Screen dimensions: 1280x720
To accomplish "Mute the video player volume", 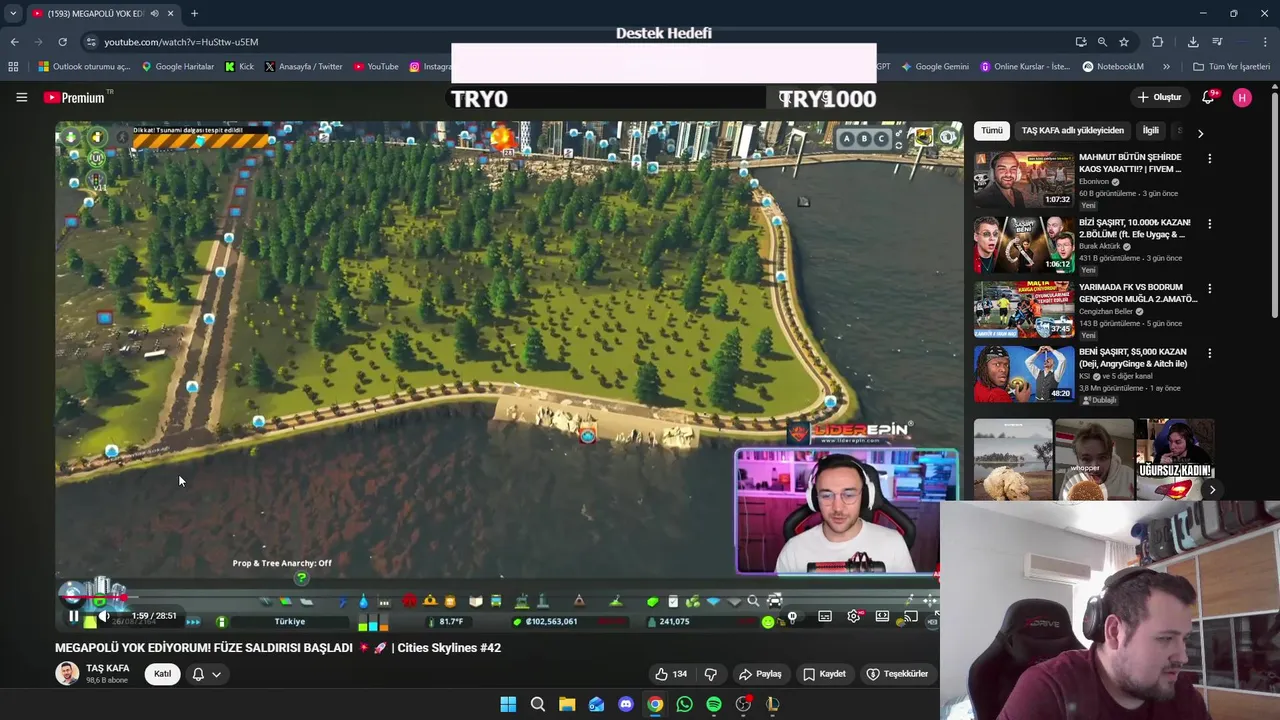I will pyautogui.click(x=103, y=616).
